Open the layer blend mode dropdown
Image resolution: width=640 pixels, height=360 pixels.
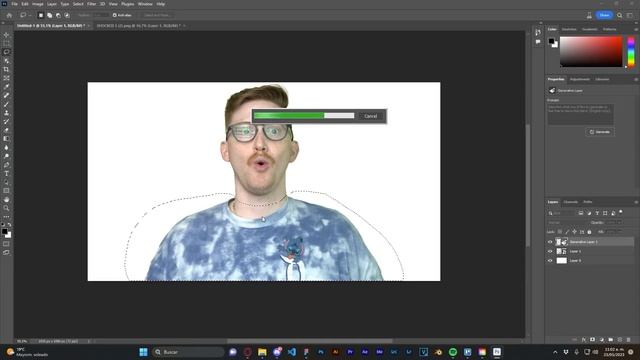click(x=567, y=223)
